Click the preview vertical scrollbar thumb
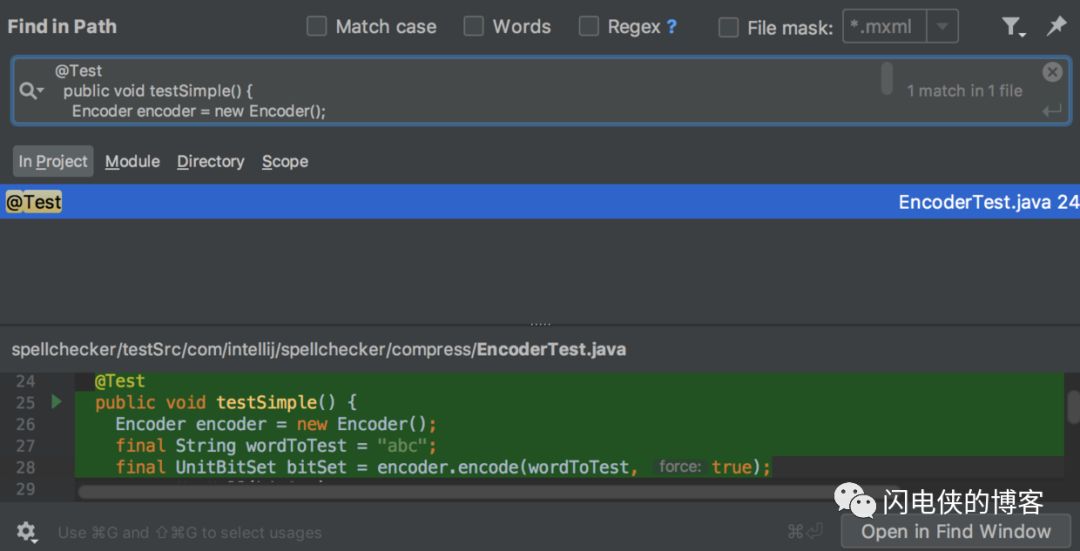The height and width of the screenshot is (551, 1080). coord(1073,407)
